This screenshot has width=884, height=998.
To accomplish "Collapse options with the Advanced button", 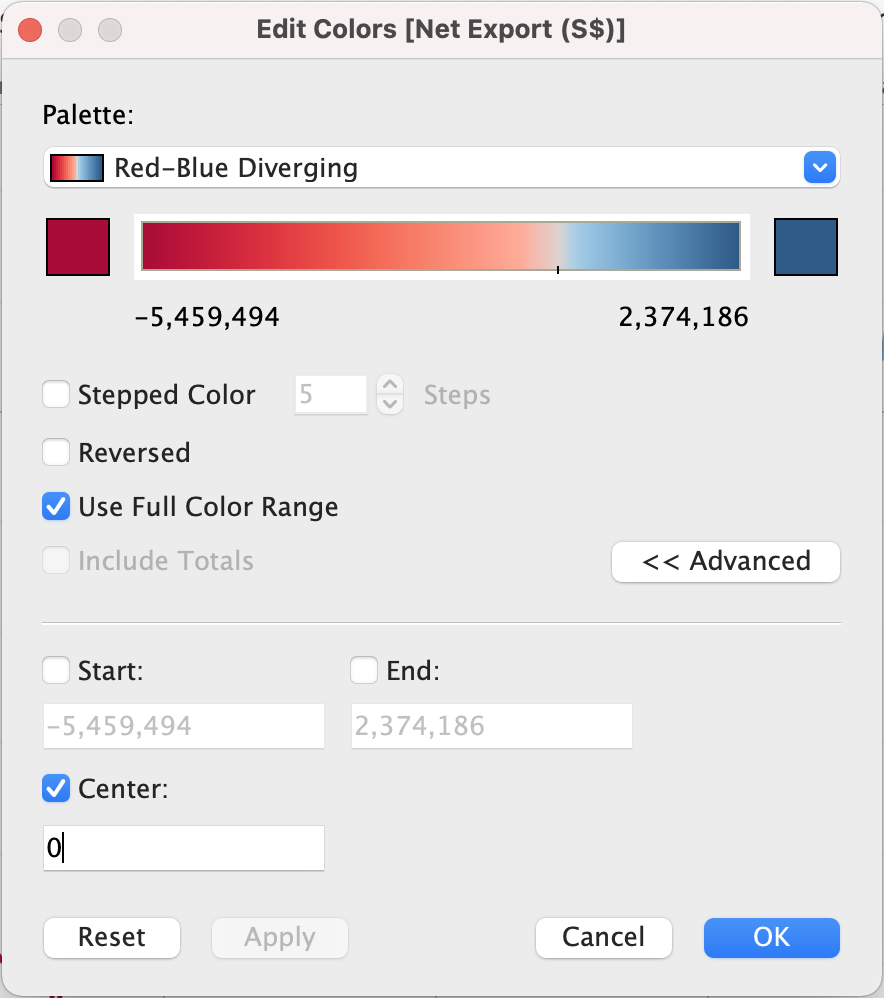I will tap(726, 561).
